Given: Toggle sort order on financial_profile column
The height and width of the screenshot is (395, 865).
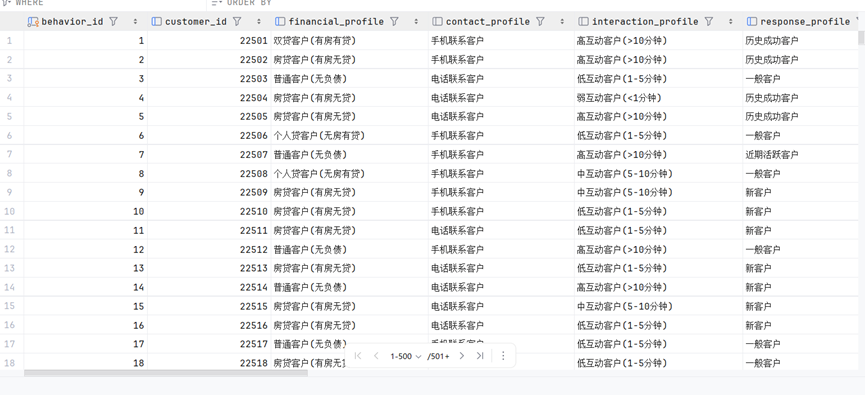Looking at the screenshot, I should coord(417,22).
